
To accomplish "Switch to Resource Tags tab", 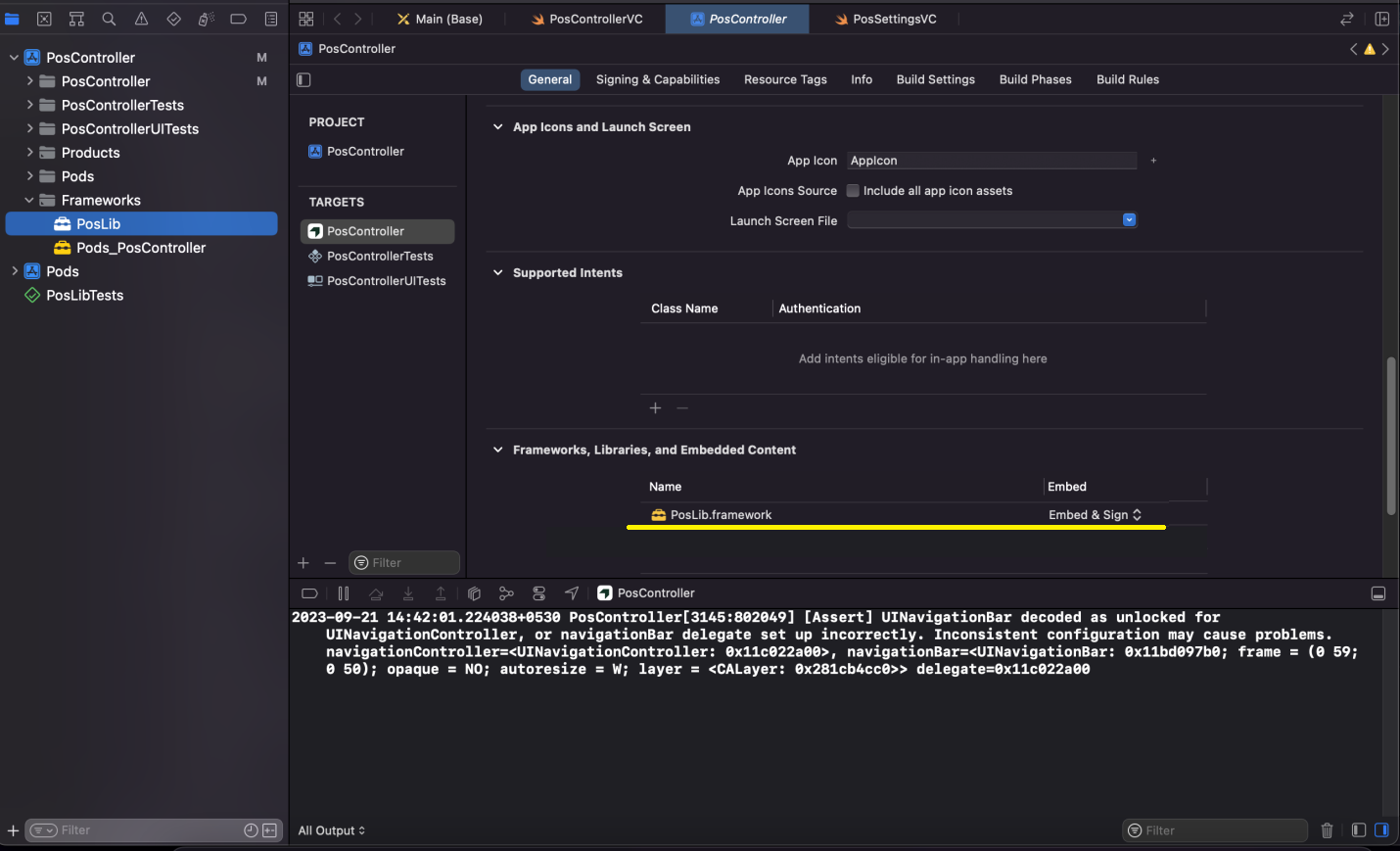I will point(785,80).
